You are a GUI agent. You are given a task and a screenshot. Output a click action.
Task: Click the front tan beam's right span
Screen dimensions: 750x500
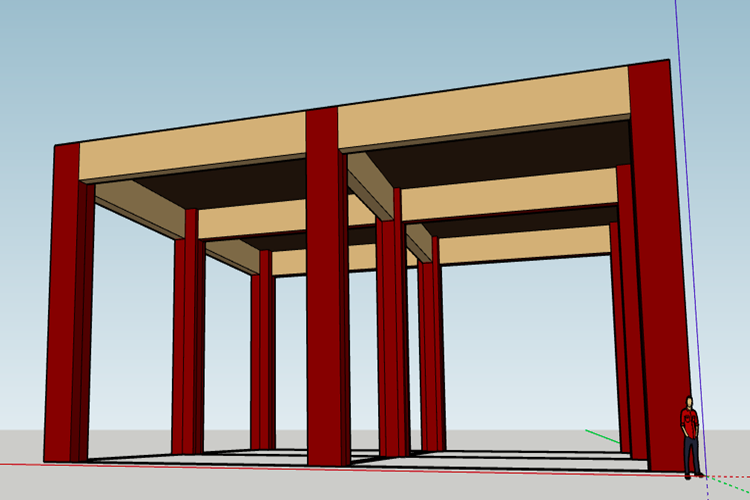point(483,108)
